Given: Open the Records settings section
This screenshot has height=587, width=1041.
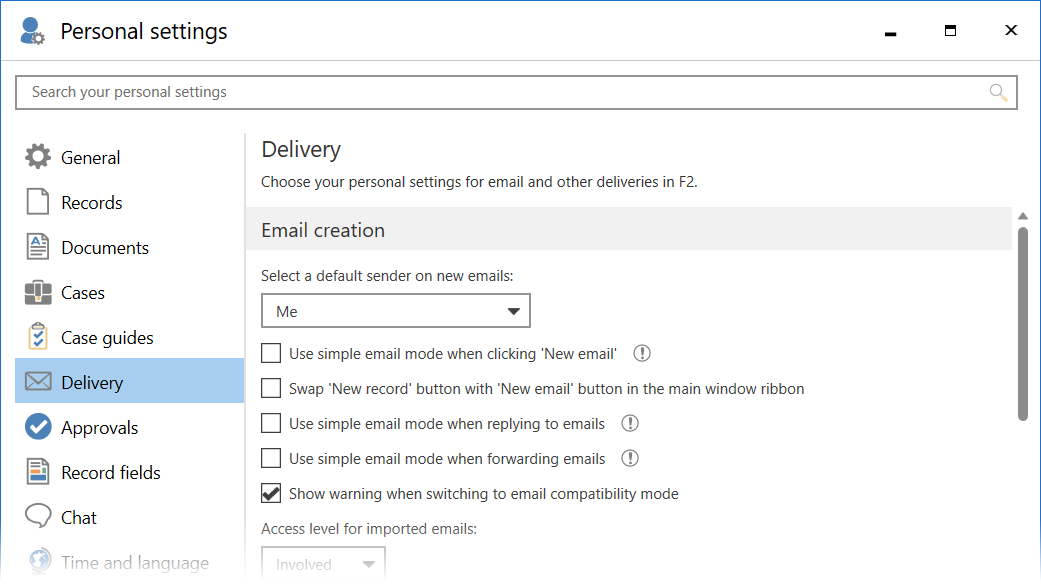Looking at the screenshot, I should (129, 203).
